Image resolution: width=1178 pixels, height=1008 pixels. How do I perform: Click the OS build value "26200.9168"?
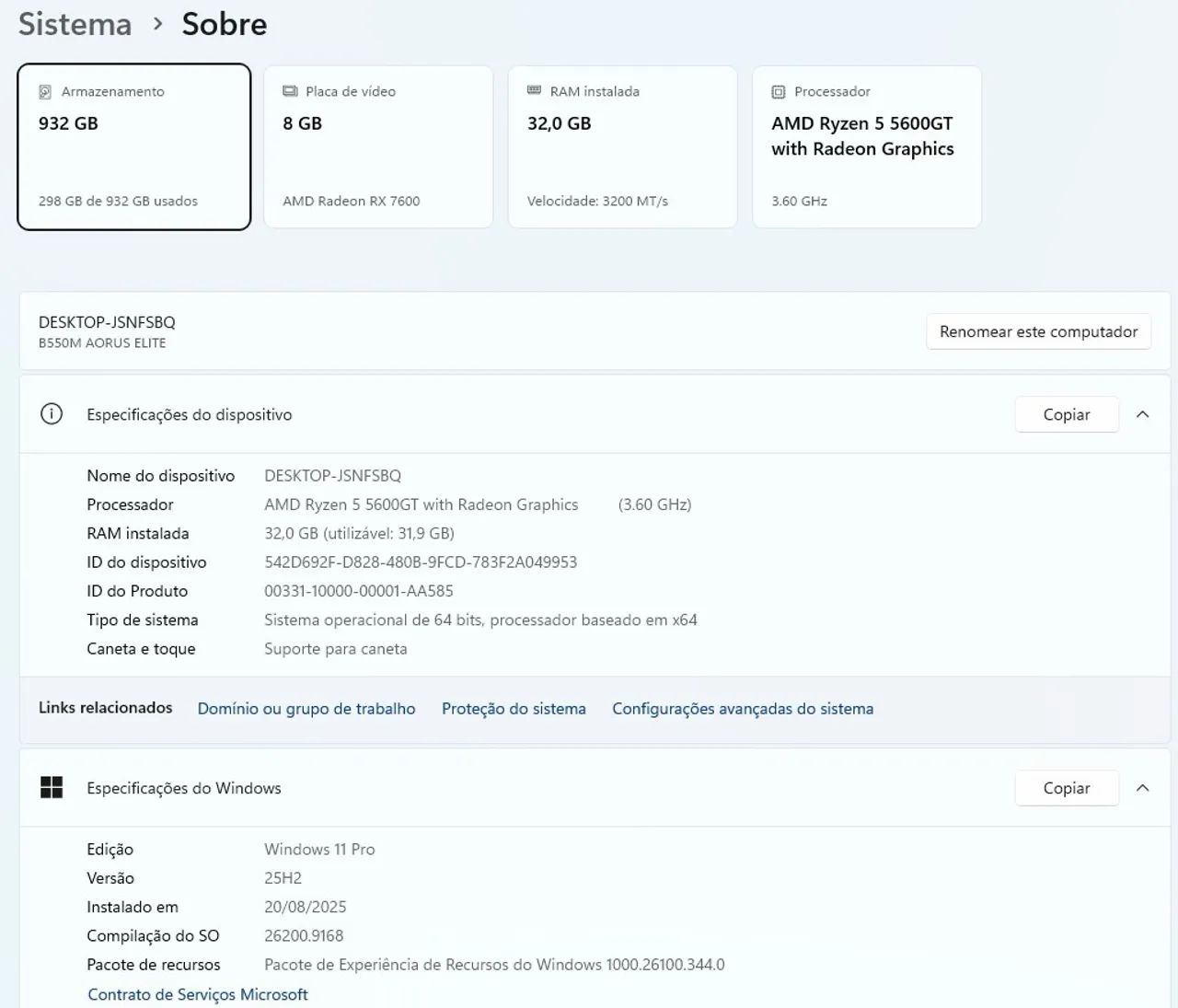[x=304, y=936]
